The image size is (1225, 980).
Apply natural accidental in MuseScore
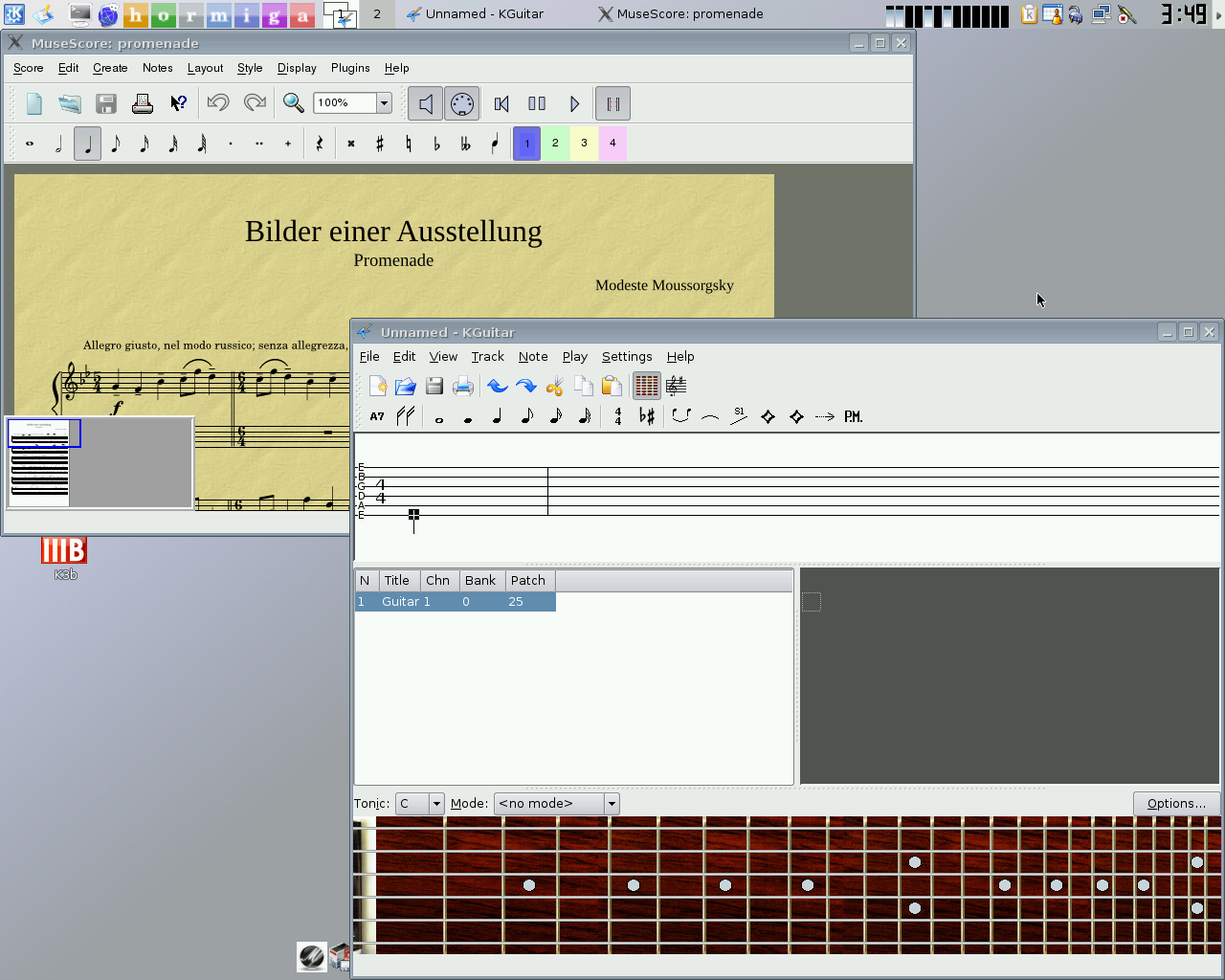409,144
